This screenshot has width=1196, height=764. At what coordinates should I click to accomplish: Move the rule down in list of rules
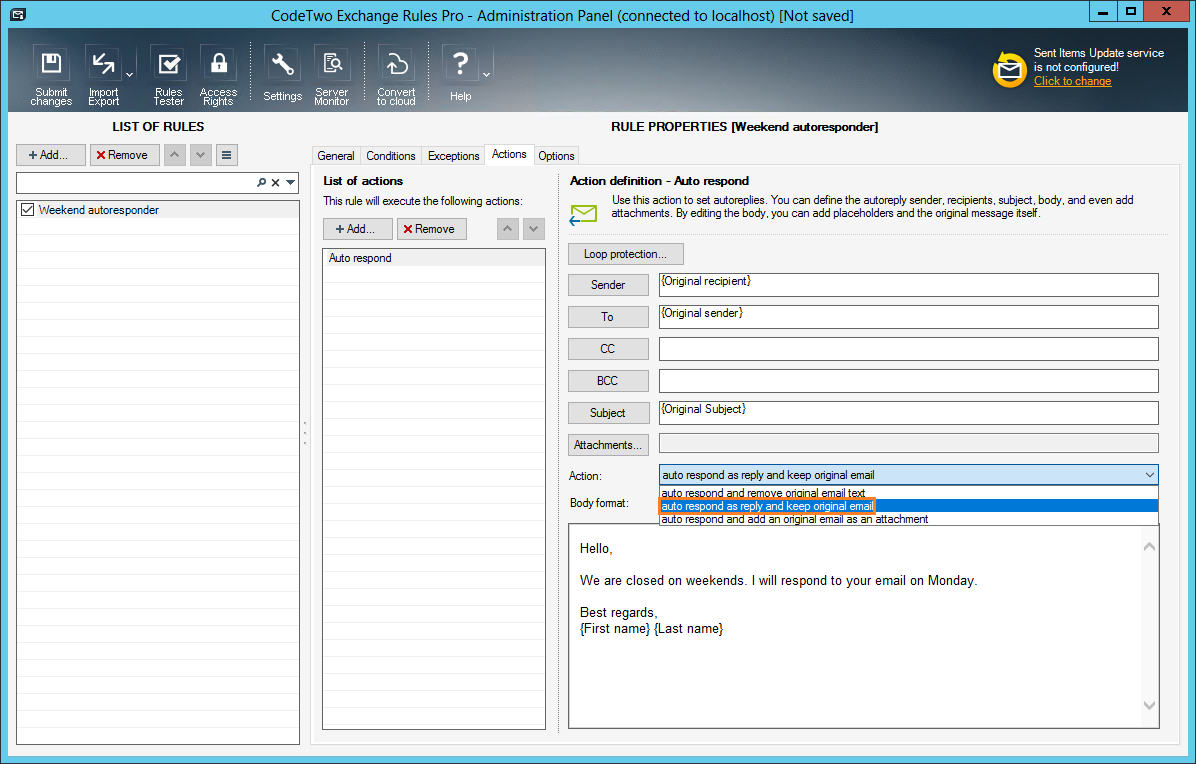[x=201, y=155]
